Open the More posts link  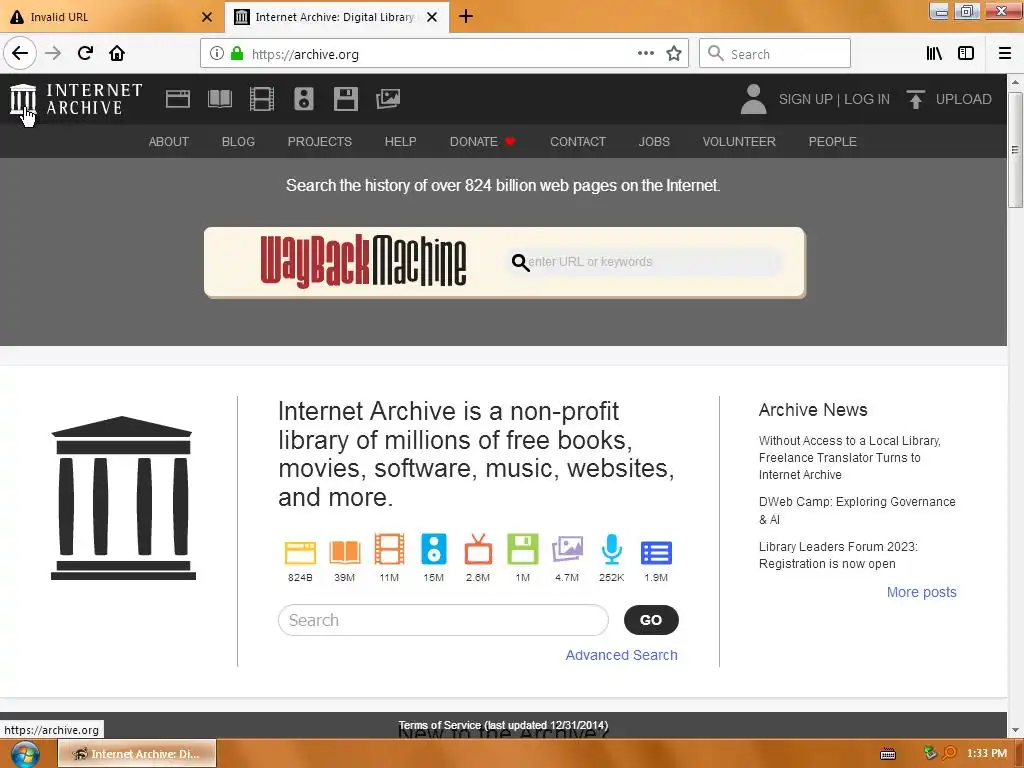point(921,592)
